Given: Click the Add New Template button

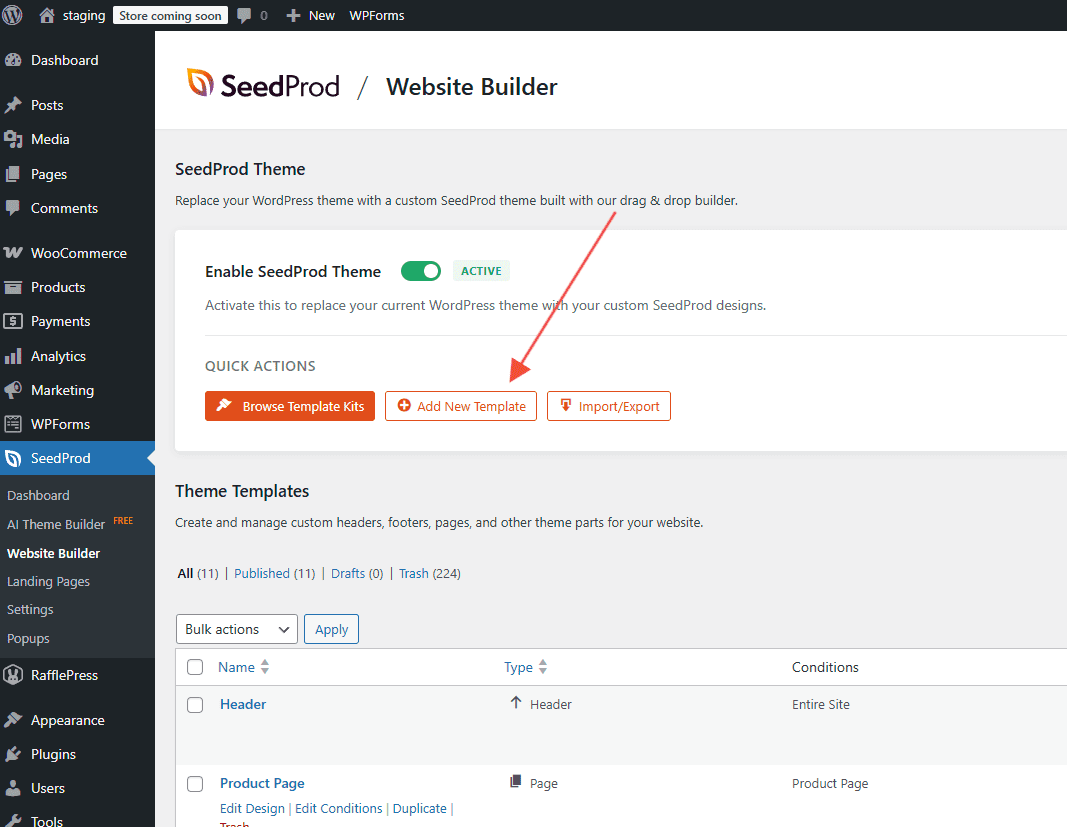Looking at the screenshot, I should point(461,406).
